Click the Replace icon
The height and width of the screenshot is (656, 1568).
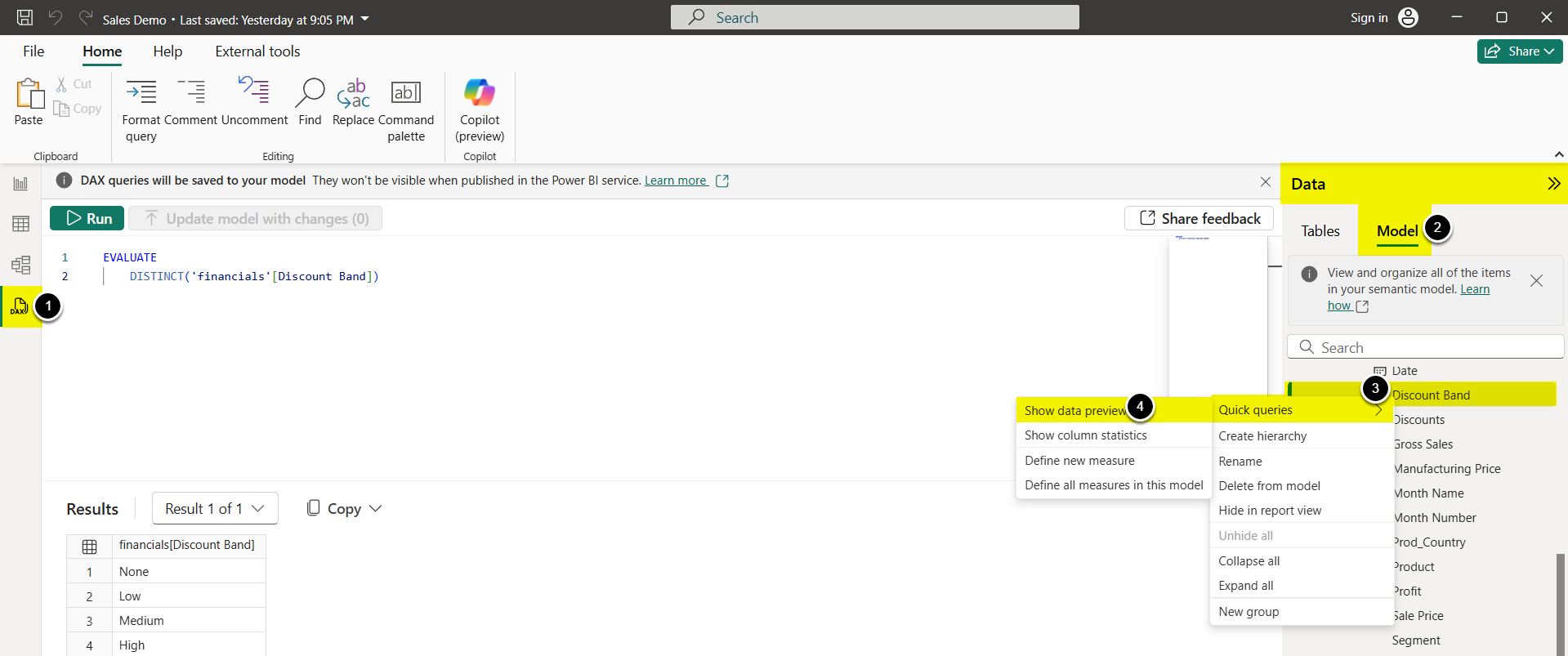(354, 93)
